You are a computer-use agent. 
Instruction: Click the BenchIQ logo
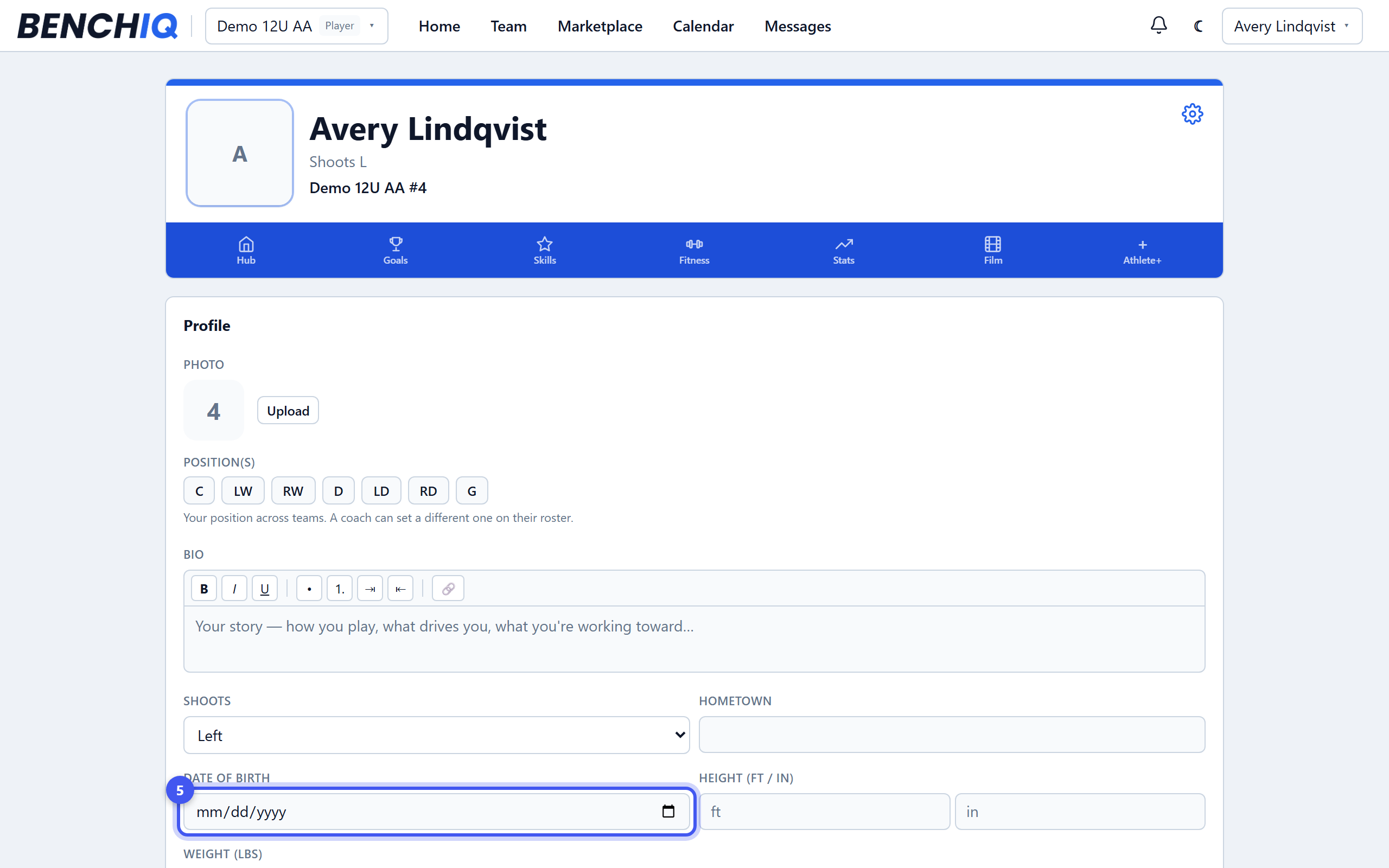pos(97,26)
